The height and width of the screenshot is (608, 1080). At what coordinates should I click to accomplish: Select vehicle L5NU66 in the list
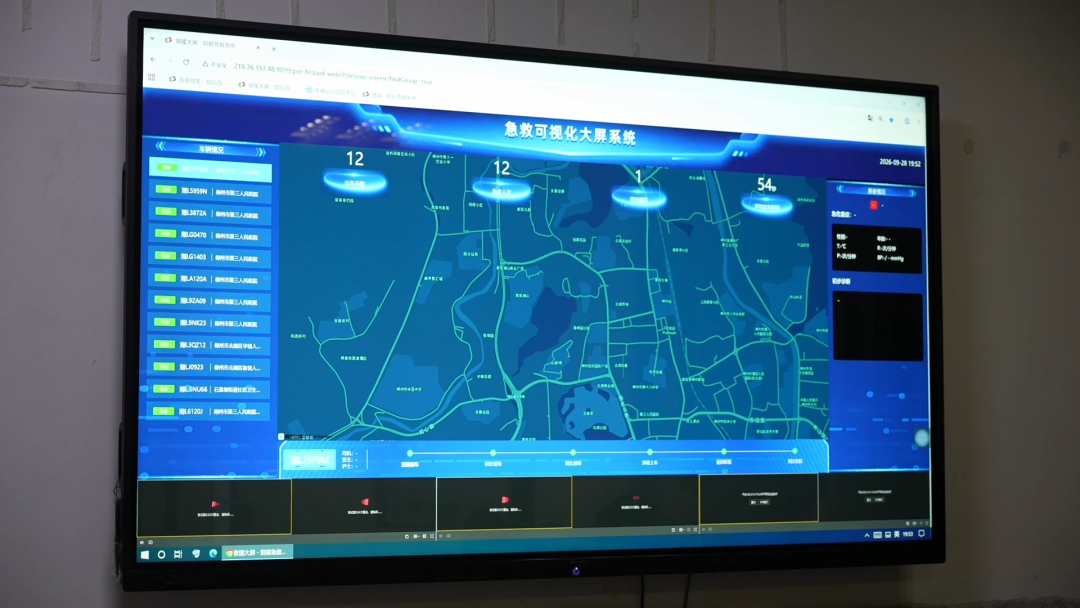[x=210, y=389]
